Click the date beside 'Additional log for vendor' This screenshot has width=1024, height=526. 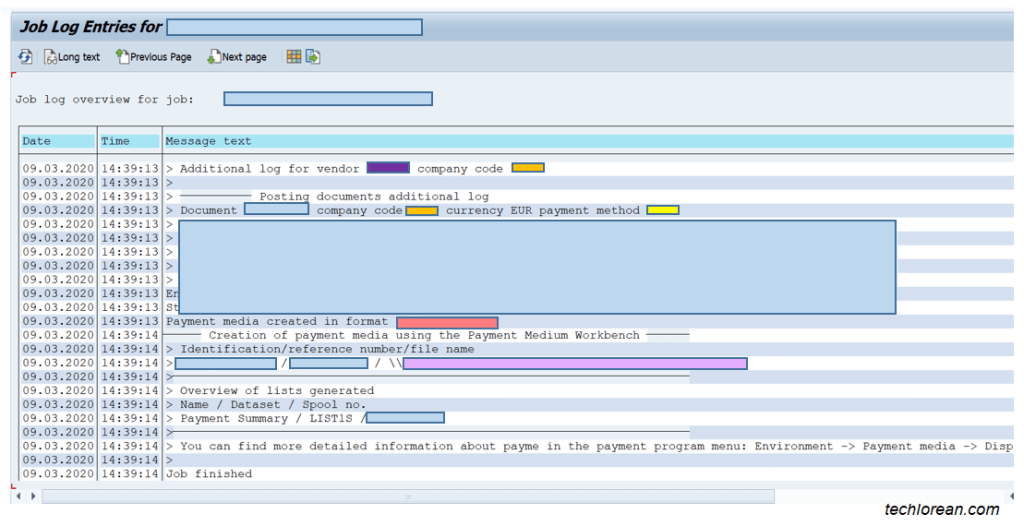pos(58,169)
